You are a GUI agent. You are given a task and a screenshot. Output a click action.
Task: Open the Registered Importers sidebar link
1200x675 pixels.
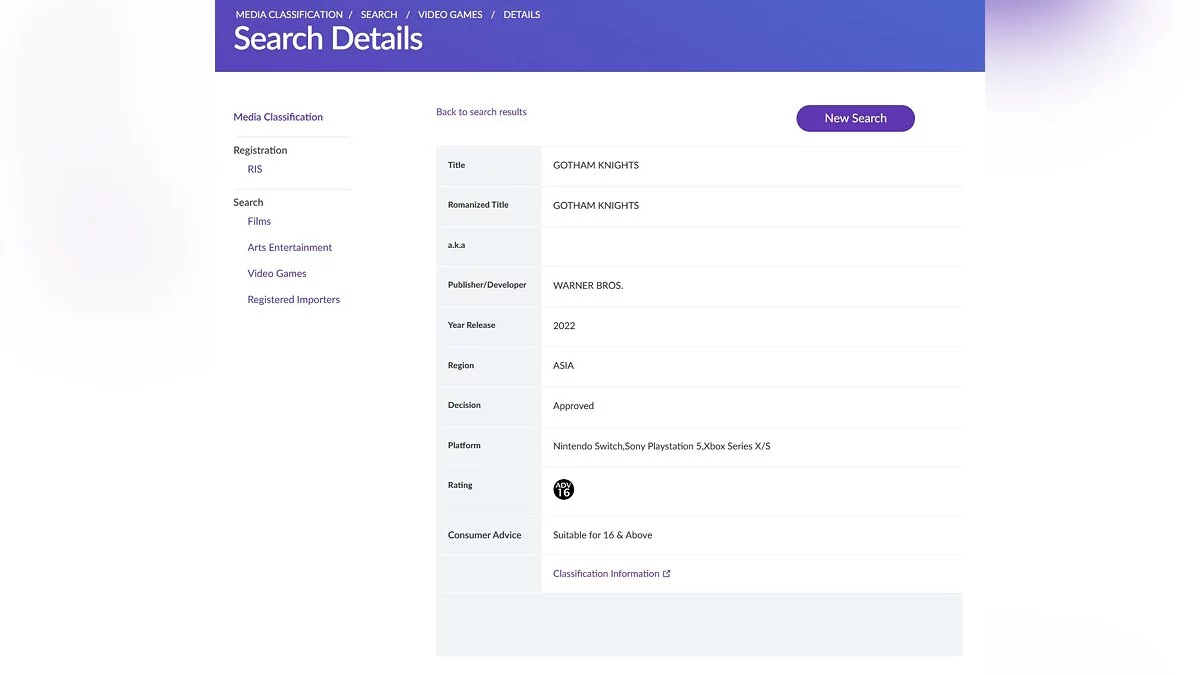pos(294,300)
